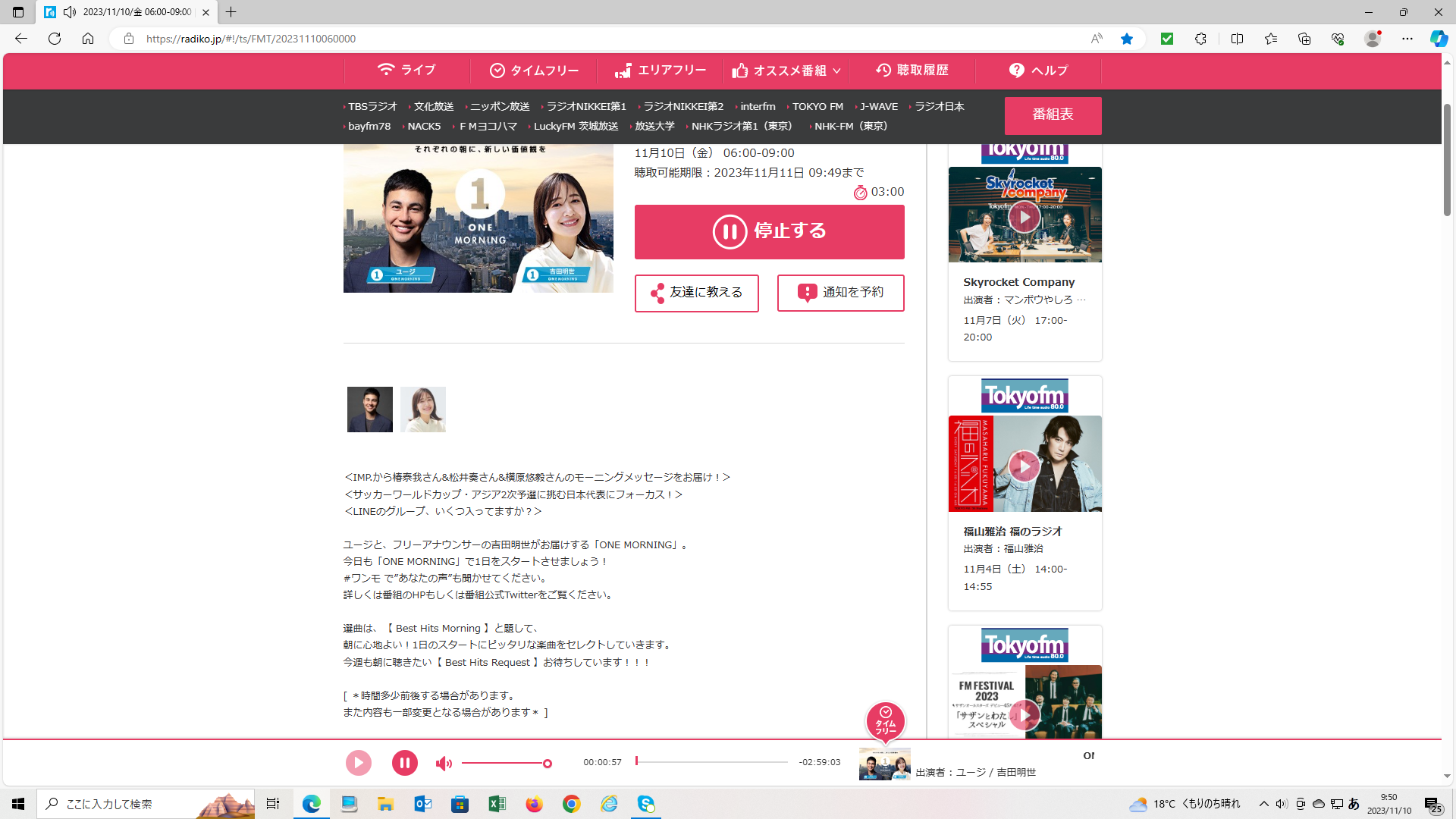The image size is (1456, 819).
Task: Click 通知を予約 notification button
Action: pos(840,293)
